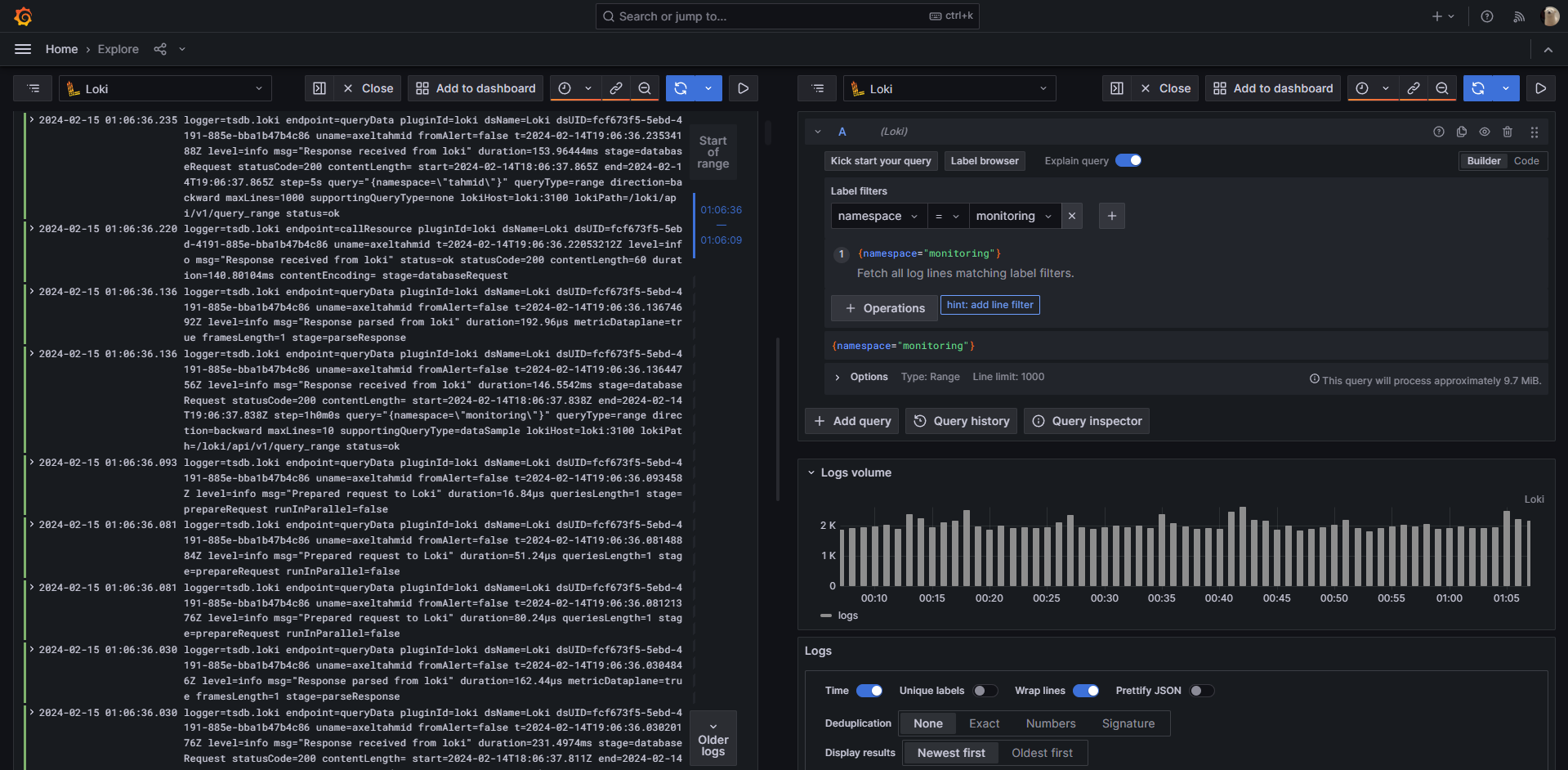Viewport: 1568px width, 770px height.
Task: Delete query A using the trash icon
Action: click(x=1508, y=132)
